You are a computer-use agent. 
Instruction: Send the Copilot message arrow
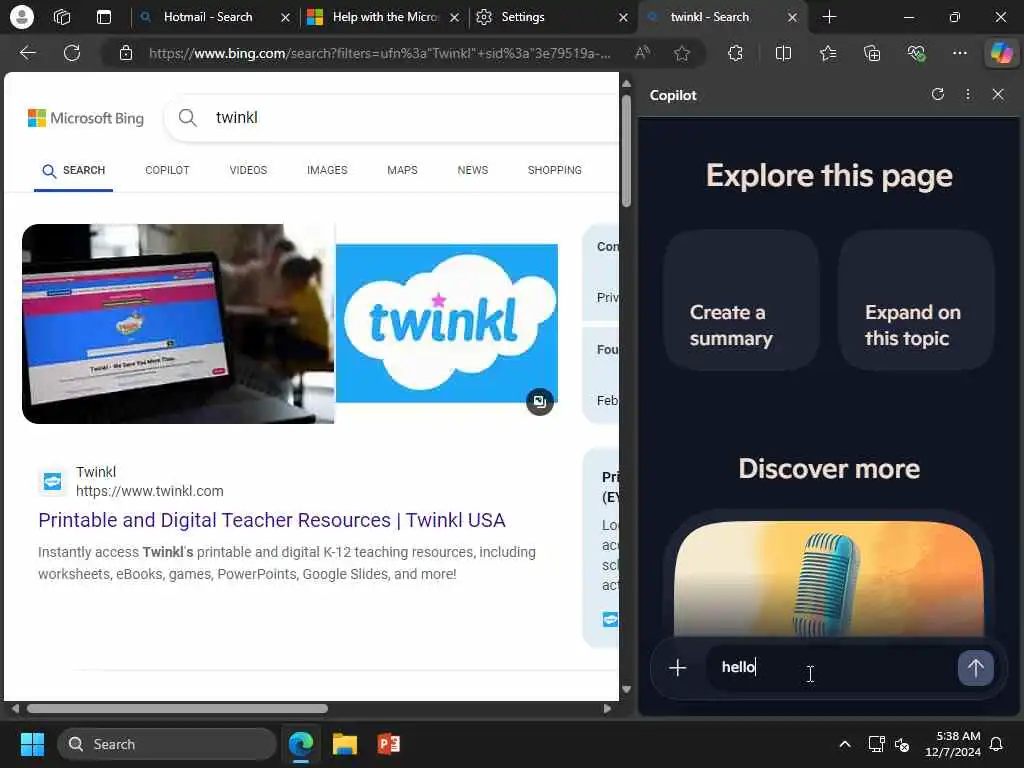click(x=976, y=667)
